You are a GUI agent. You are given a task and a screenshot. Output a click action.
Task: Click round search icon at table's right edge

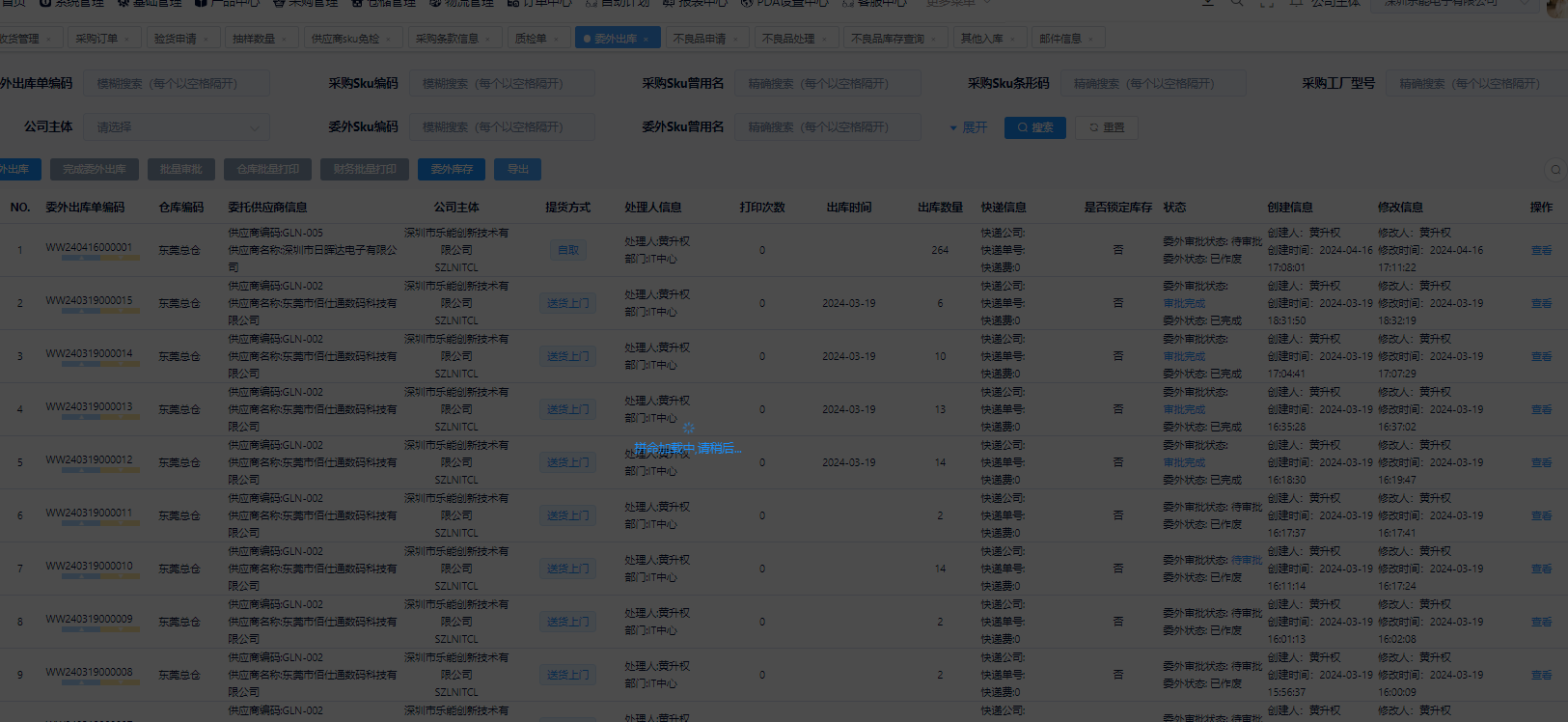click(1555, 170)
